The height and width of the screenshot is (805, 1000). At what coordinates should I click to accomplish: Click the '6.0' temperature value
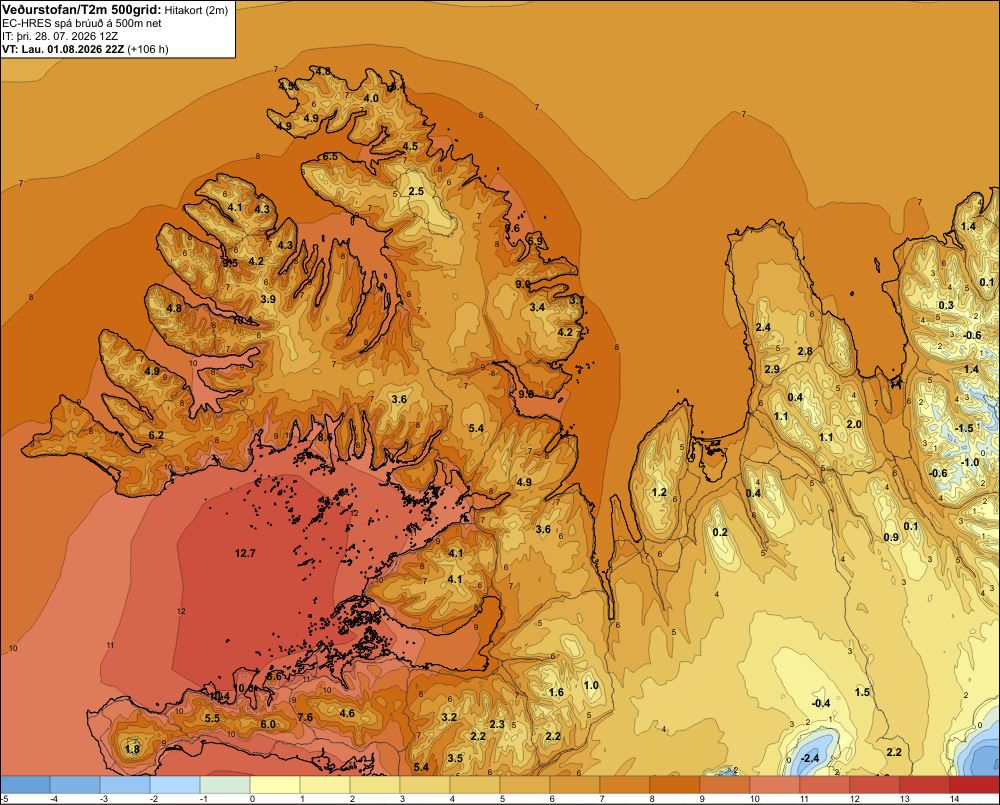click(268, 724)
